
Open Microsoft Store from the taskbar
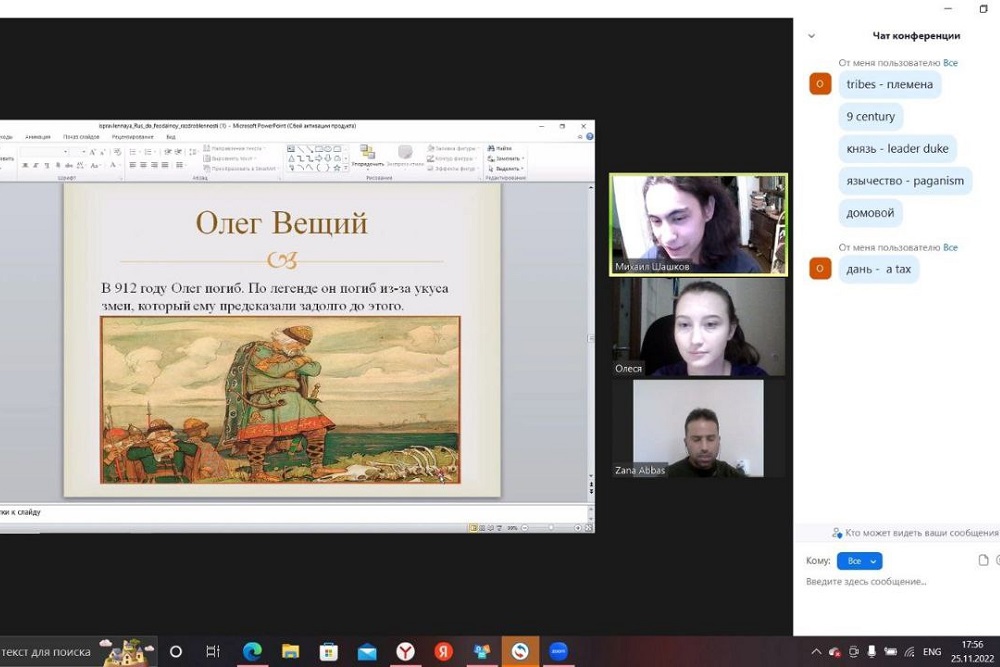tap(328, 652)
